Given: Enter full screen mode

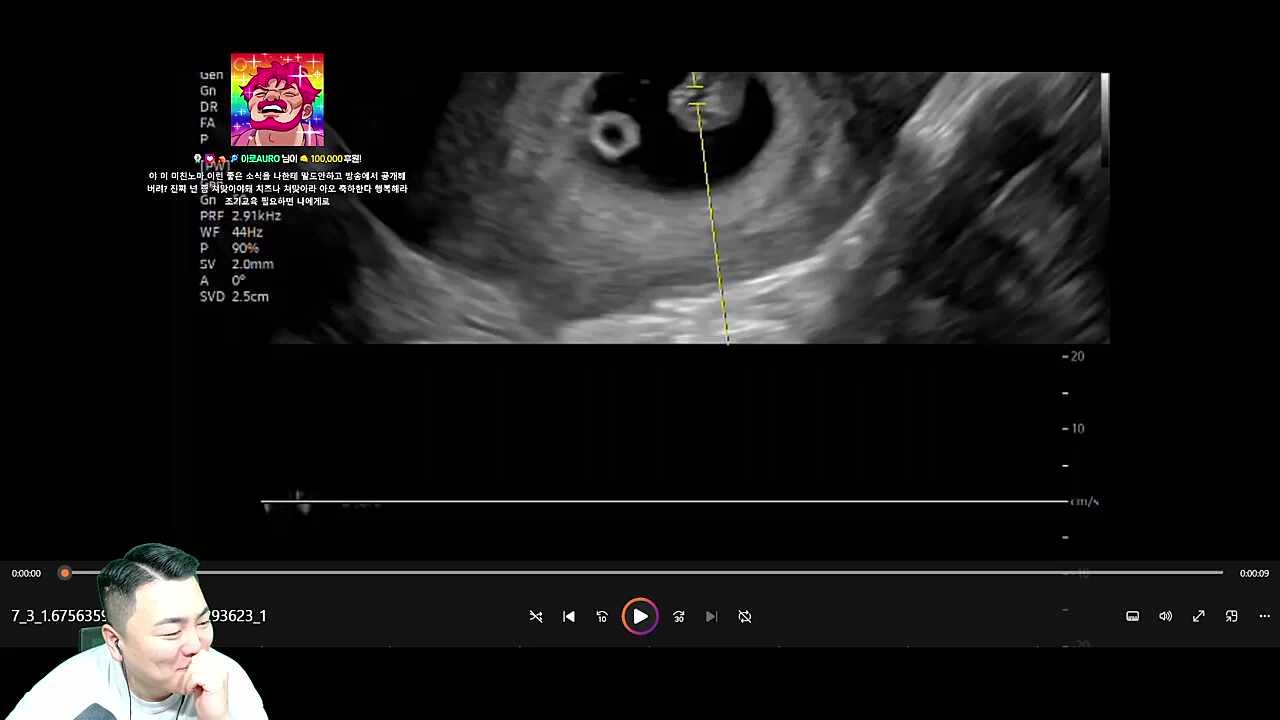Looking at the screenshot, I should (1198, 617).
